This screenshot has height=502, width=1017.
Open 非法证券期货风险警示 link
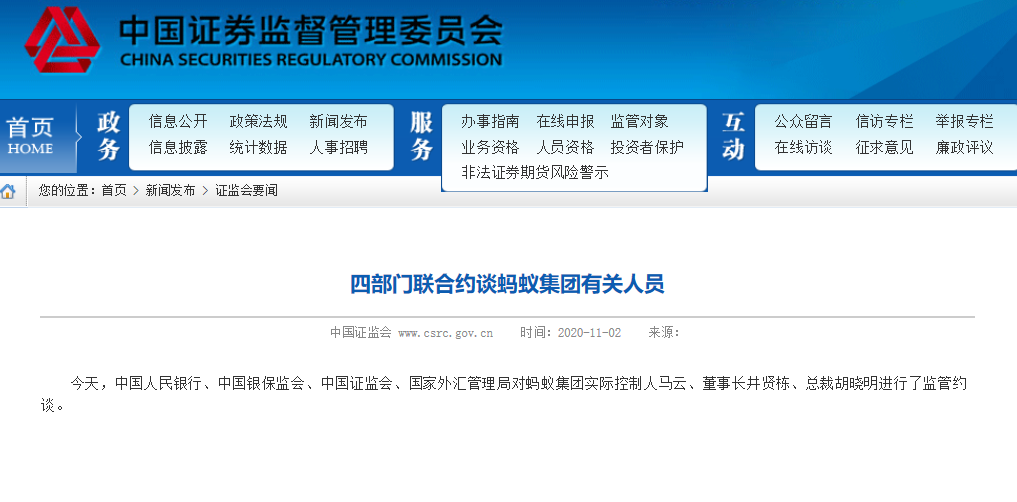coord(535,173)
